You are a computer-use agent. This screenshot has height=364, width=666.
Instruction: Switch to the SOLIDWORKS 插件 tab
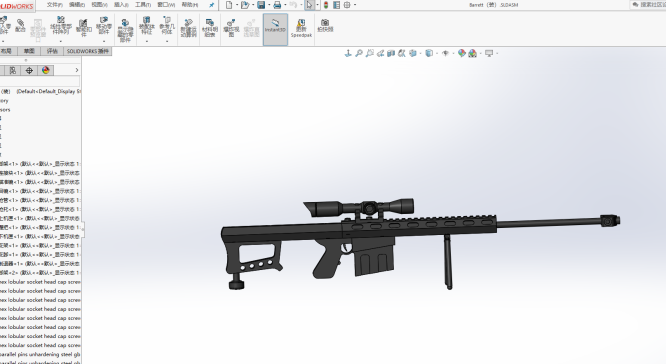[88, 51]
